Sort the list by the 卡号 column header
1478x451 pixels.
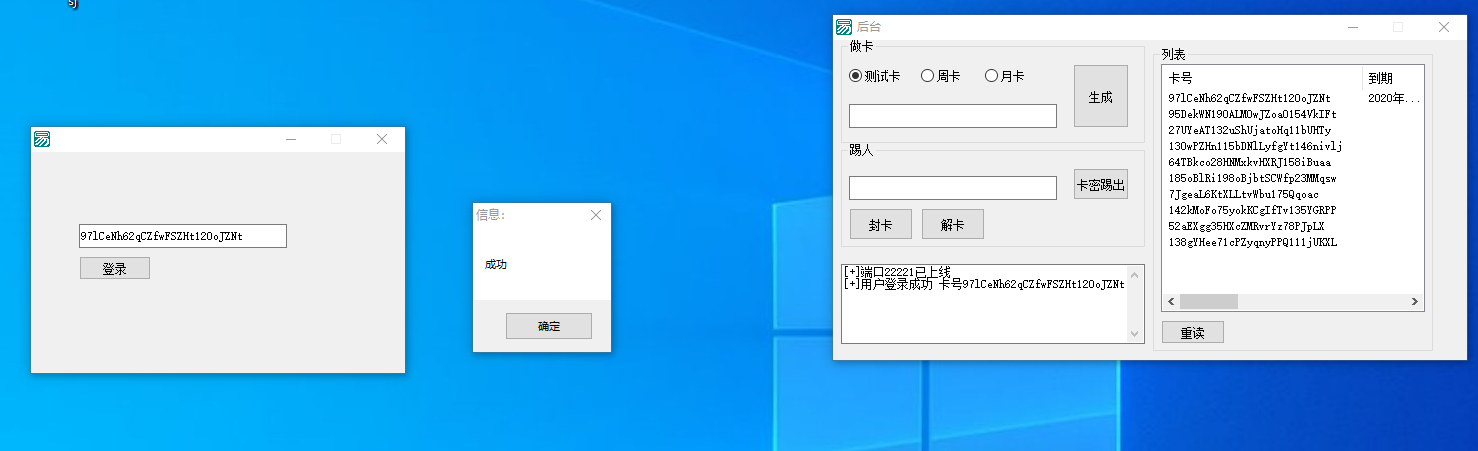(1260, 78)
